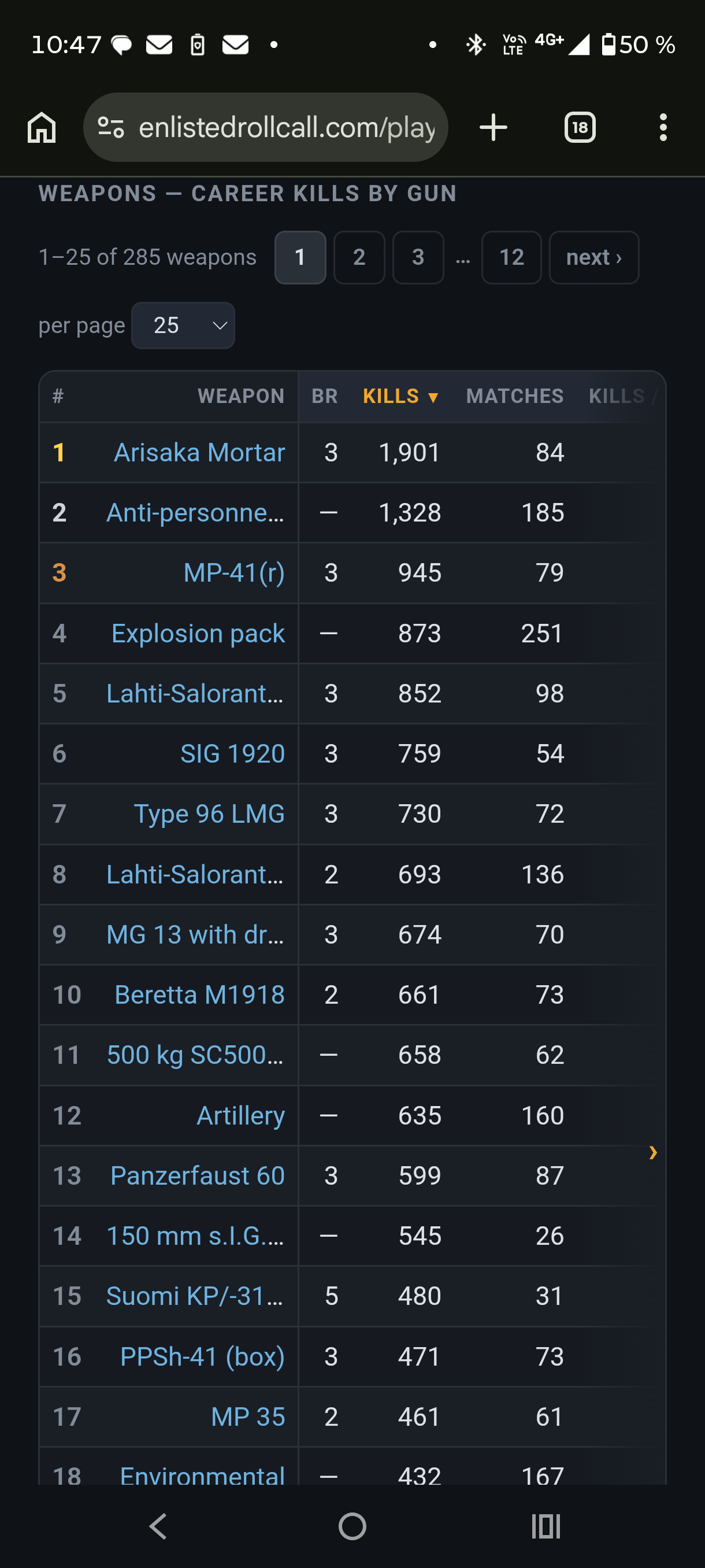705x1568 pixels.
Task: Open the browser three-dot menu
Action: coord(663,127)
